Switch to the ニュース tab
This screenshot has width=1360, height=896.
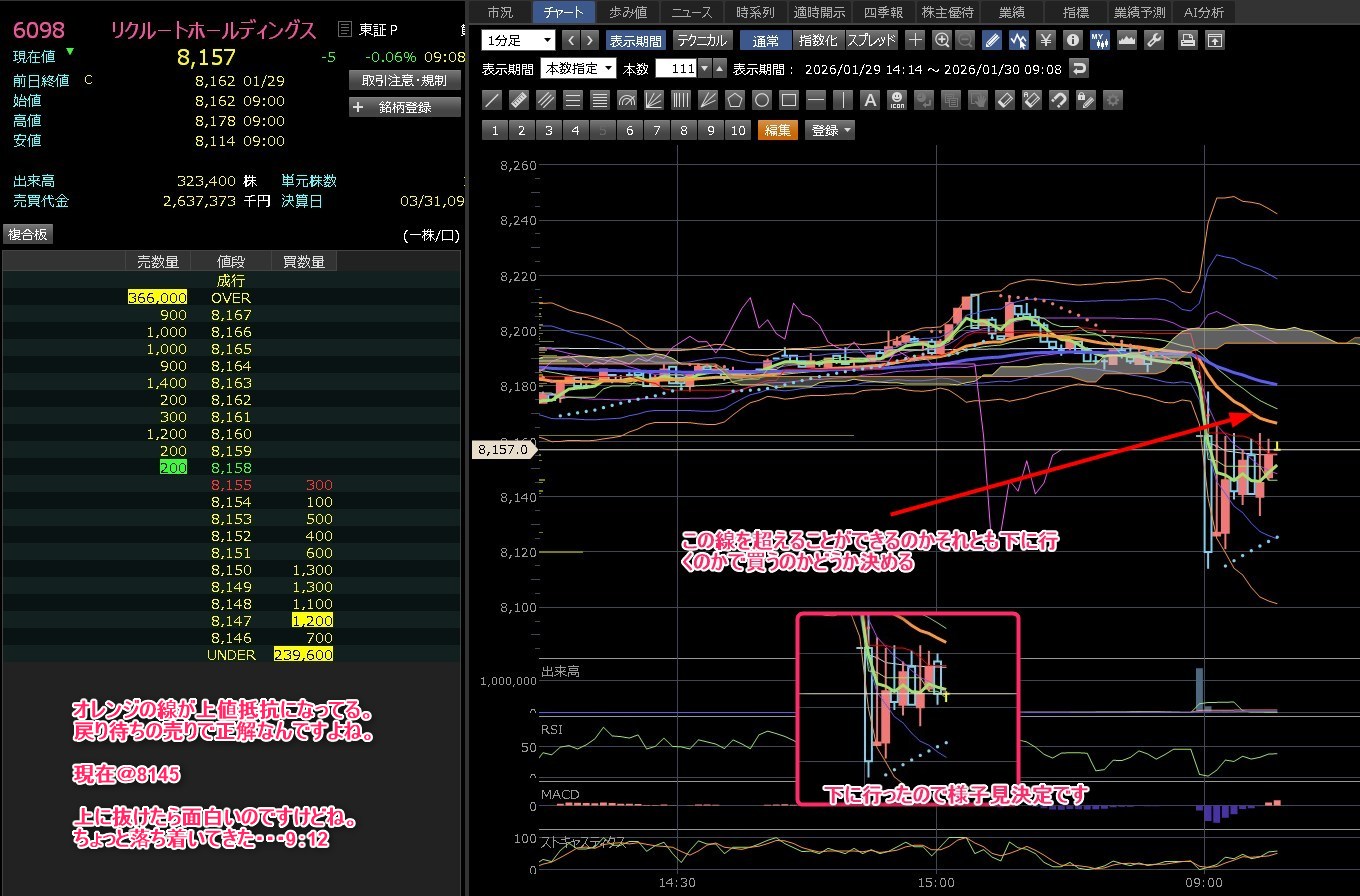pos(691,12)
